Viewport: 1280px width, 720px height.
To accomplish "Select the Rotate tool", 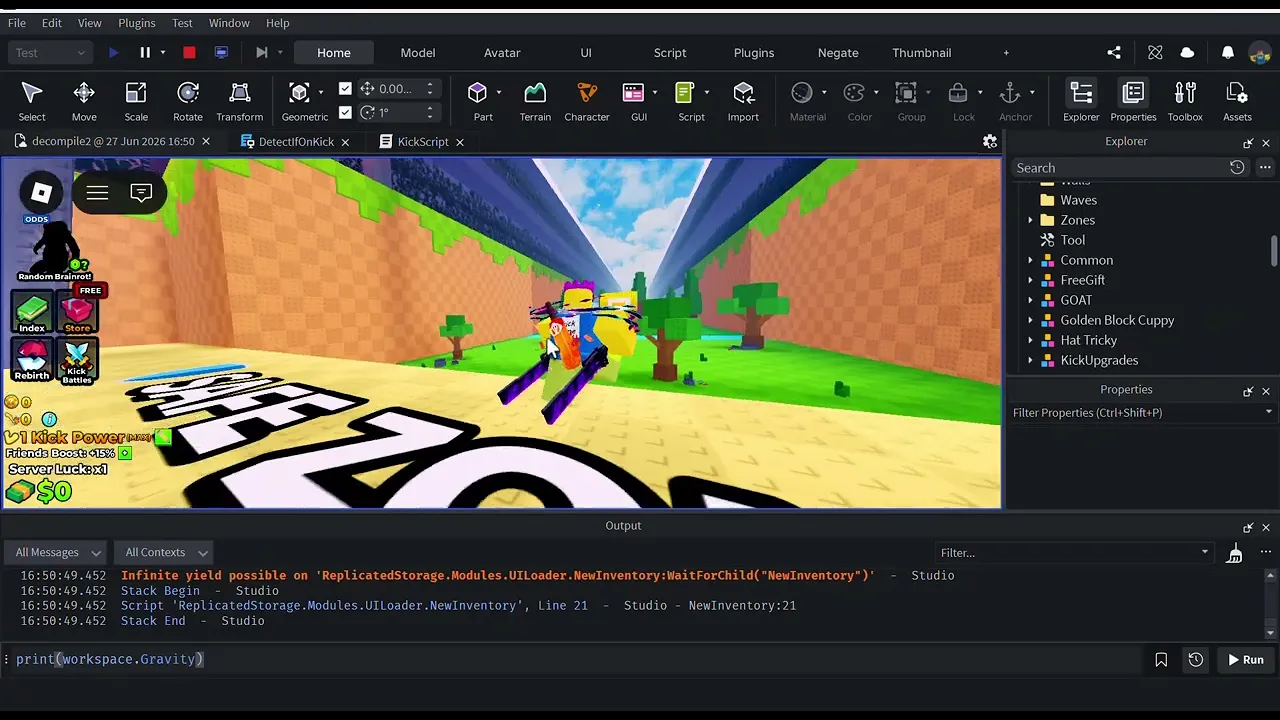I will click(187, 102).
